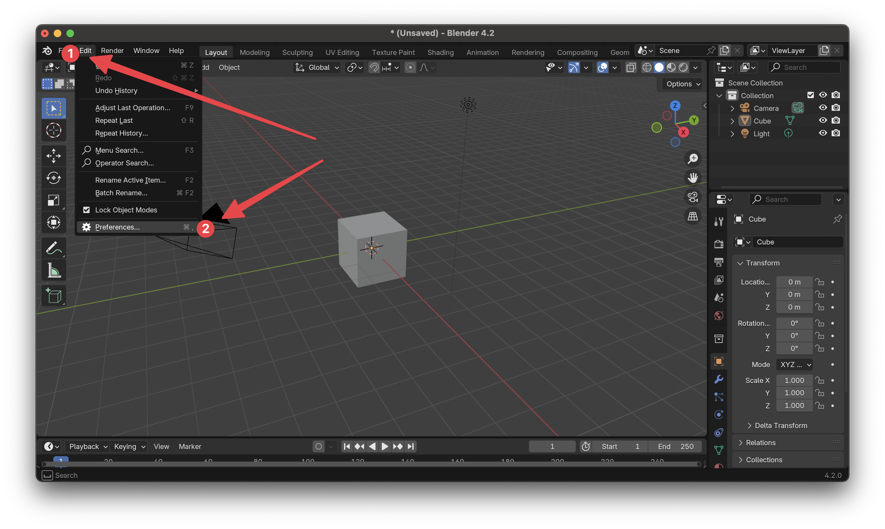Toggle Lock Object Modes checkbox
885x529 pixels.
coord(87,210)
